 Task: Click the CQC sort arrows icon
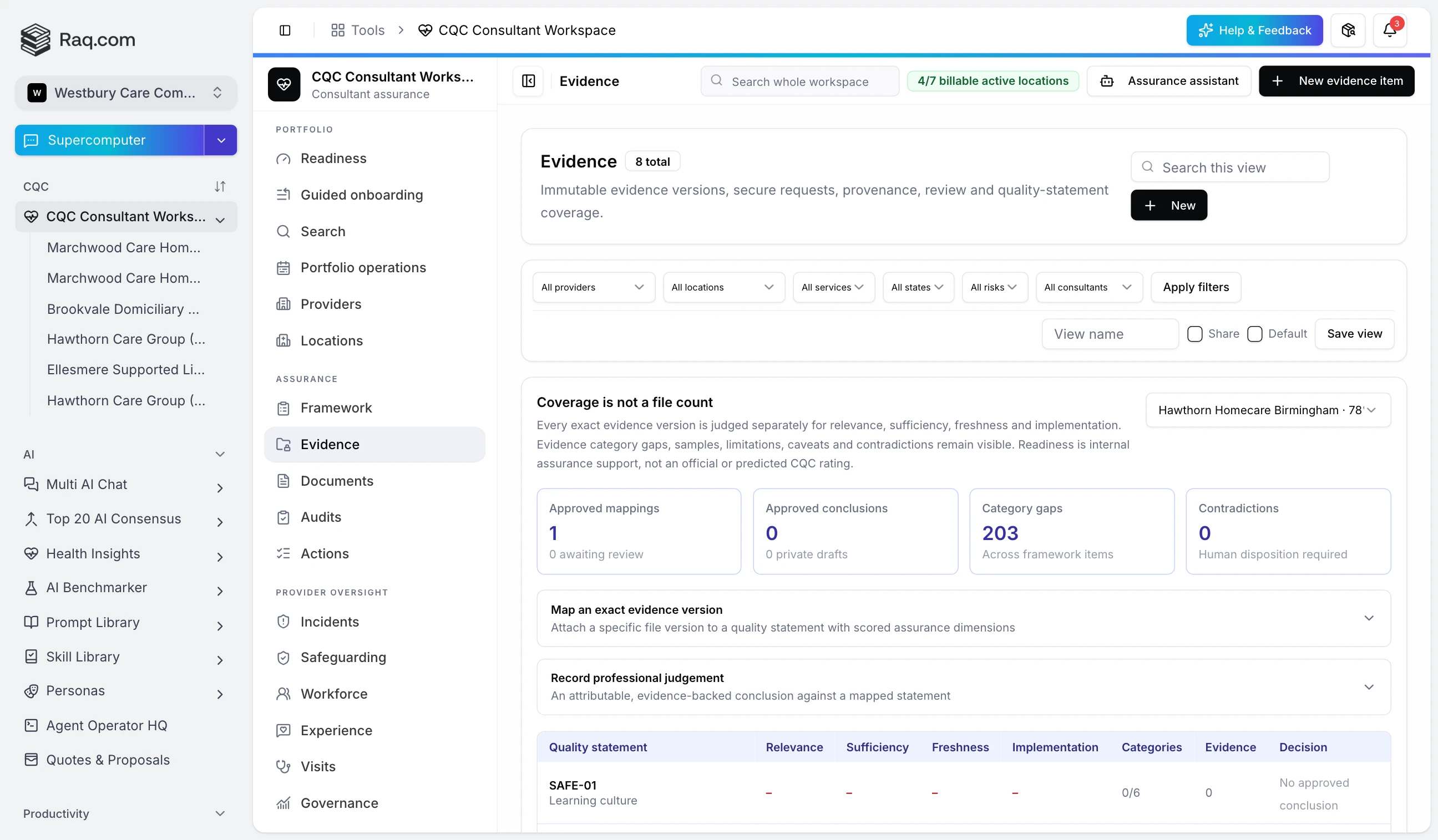220,186
